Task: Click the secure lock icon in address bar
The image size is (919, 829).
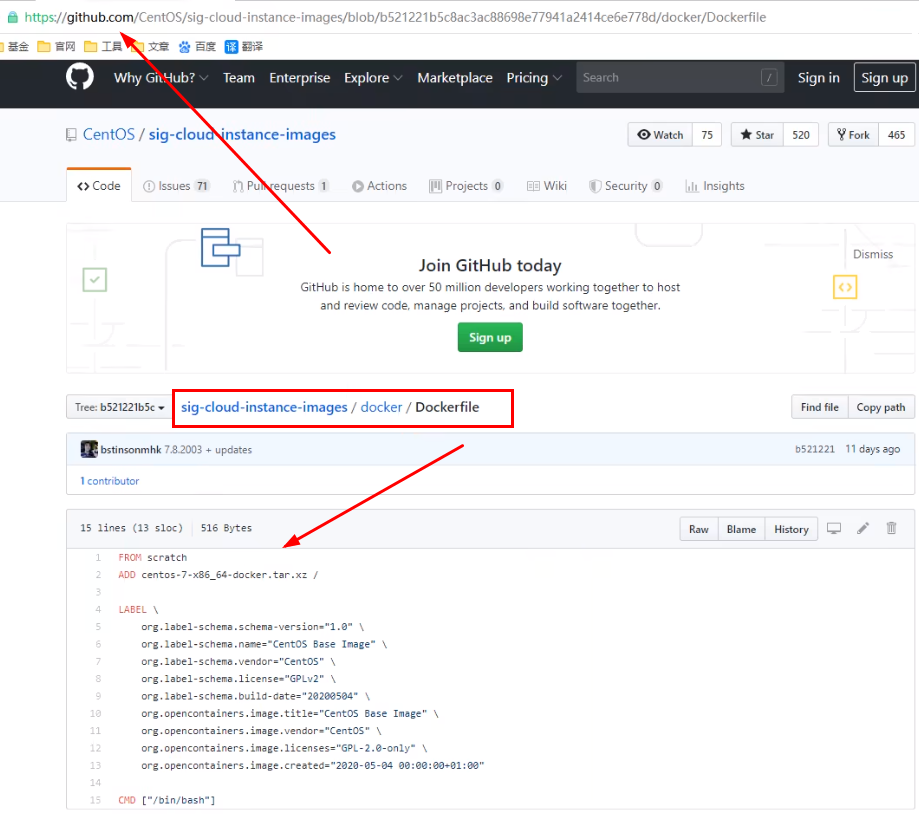Action: tap(12, 17)
